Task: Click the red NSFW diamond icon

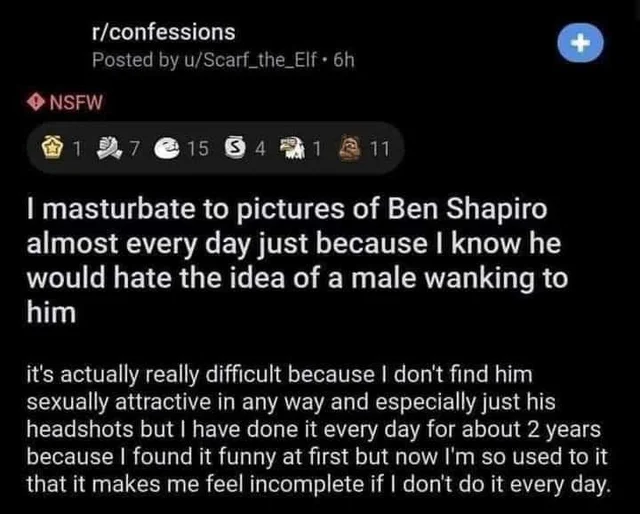Action: [x=36, y=101]
